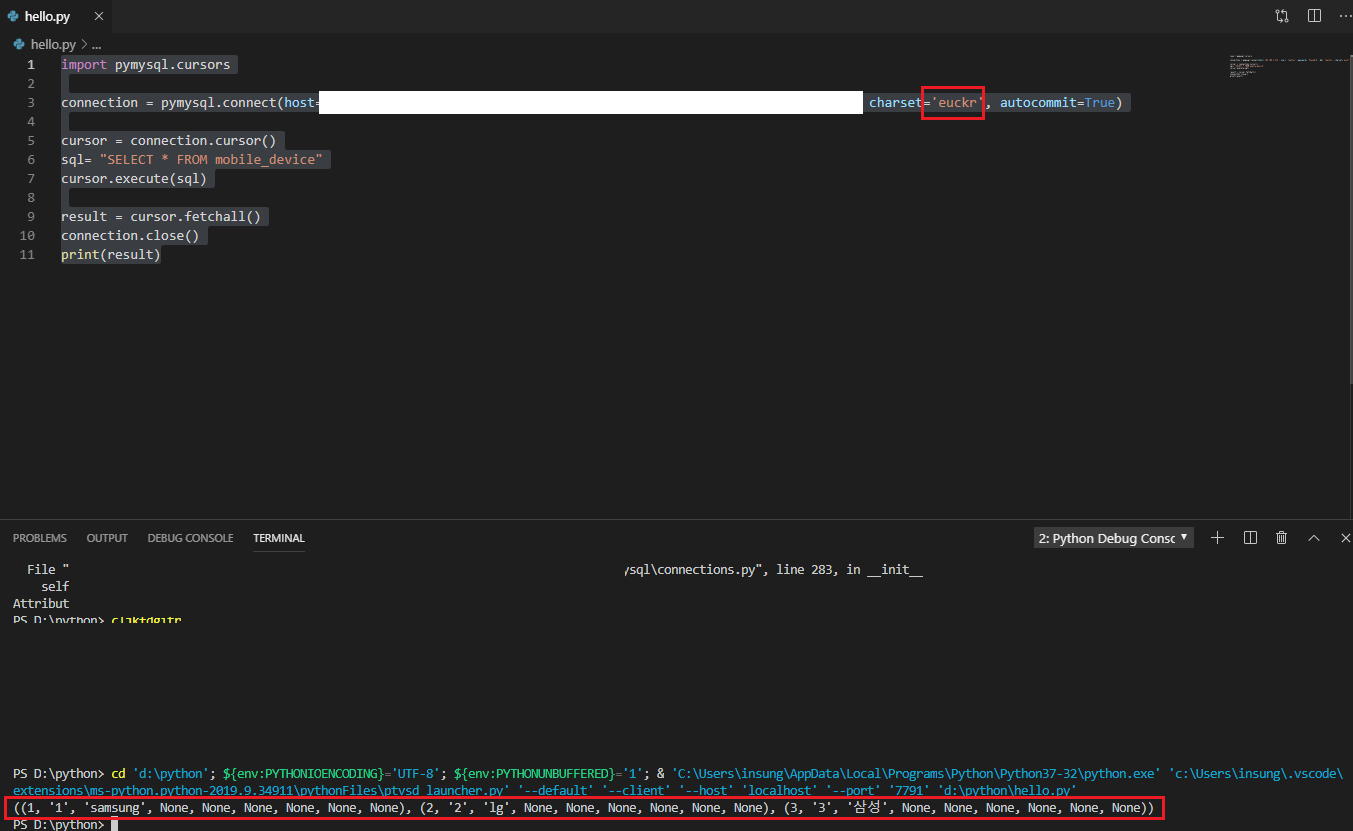The image size is (1353, 831).
Task: Click '삼성' value in terminal output
Action: 869,808
